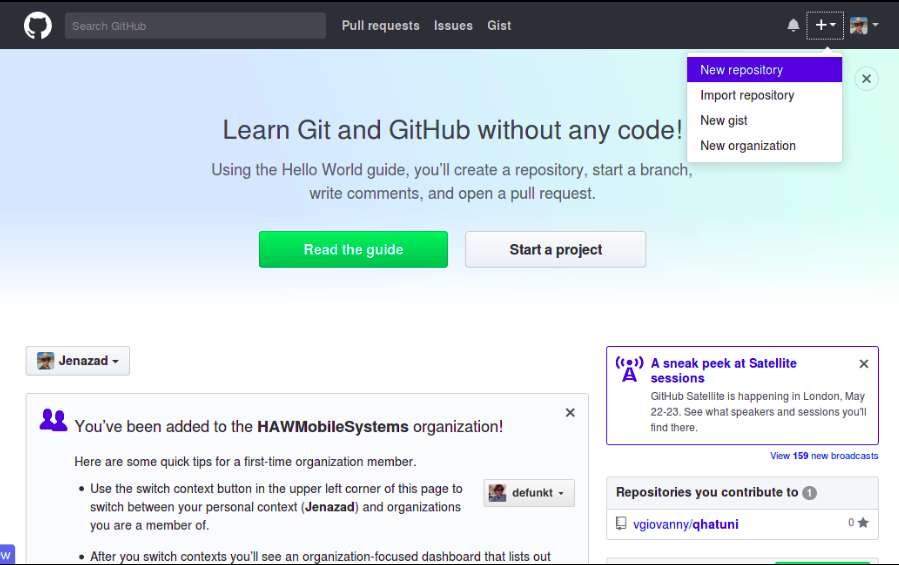The height and width of the screenshot is (565, 899).
Task: Focus the Search GitHub field
Action: 195,26
